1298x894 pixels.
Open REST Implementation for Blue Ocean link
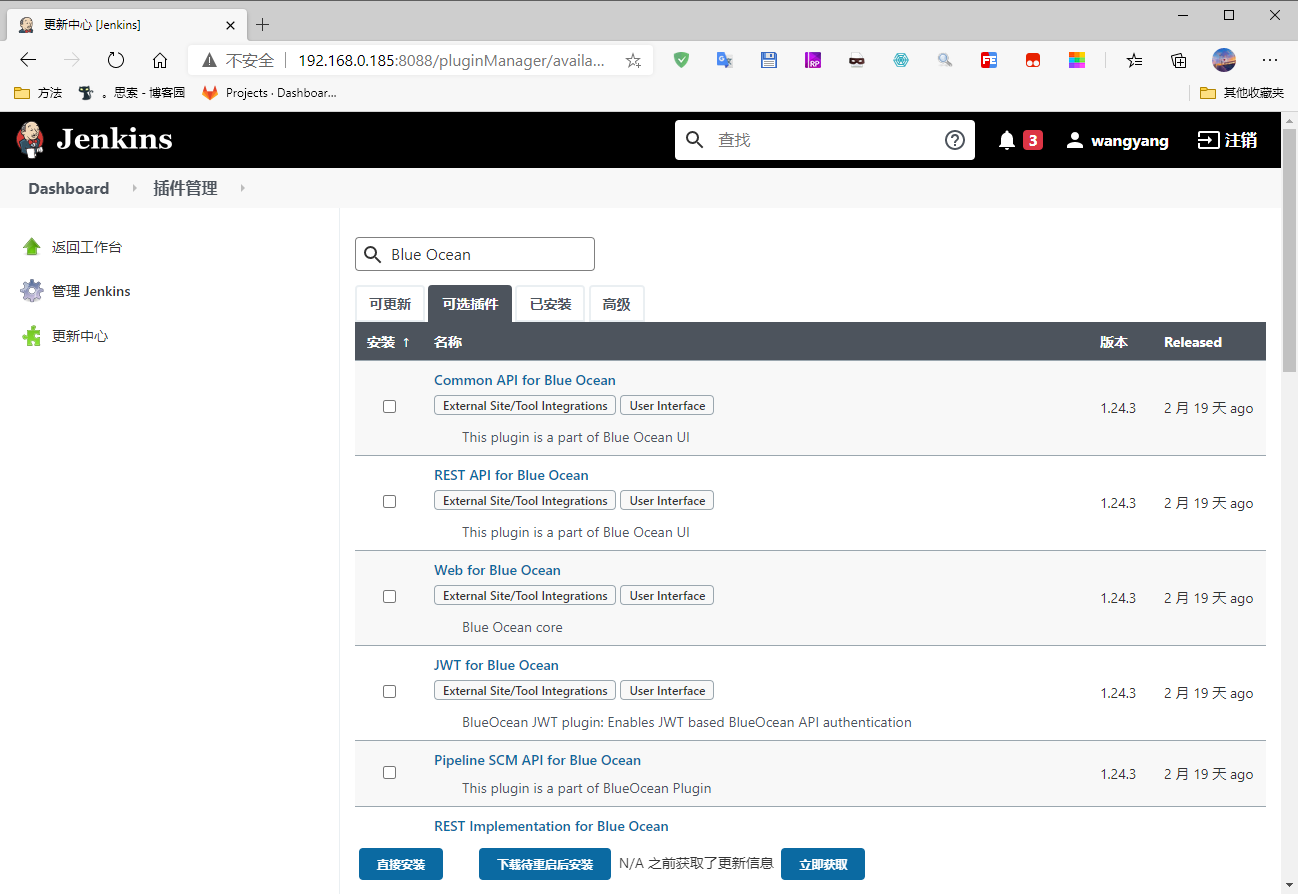551,826
